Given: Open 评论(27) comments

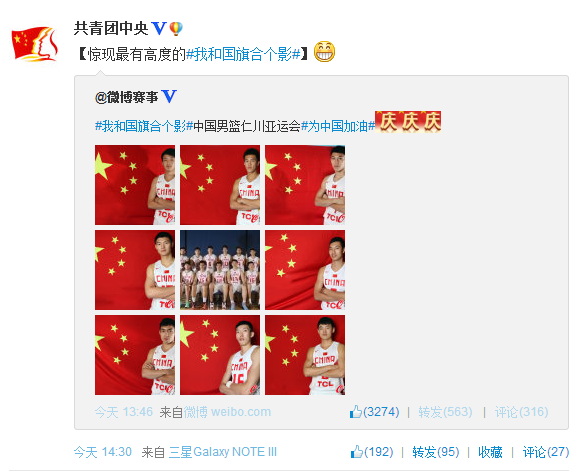Looking at the screenshot, I should click(x=545, y=452).
